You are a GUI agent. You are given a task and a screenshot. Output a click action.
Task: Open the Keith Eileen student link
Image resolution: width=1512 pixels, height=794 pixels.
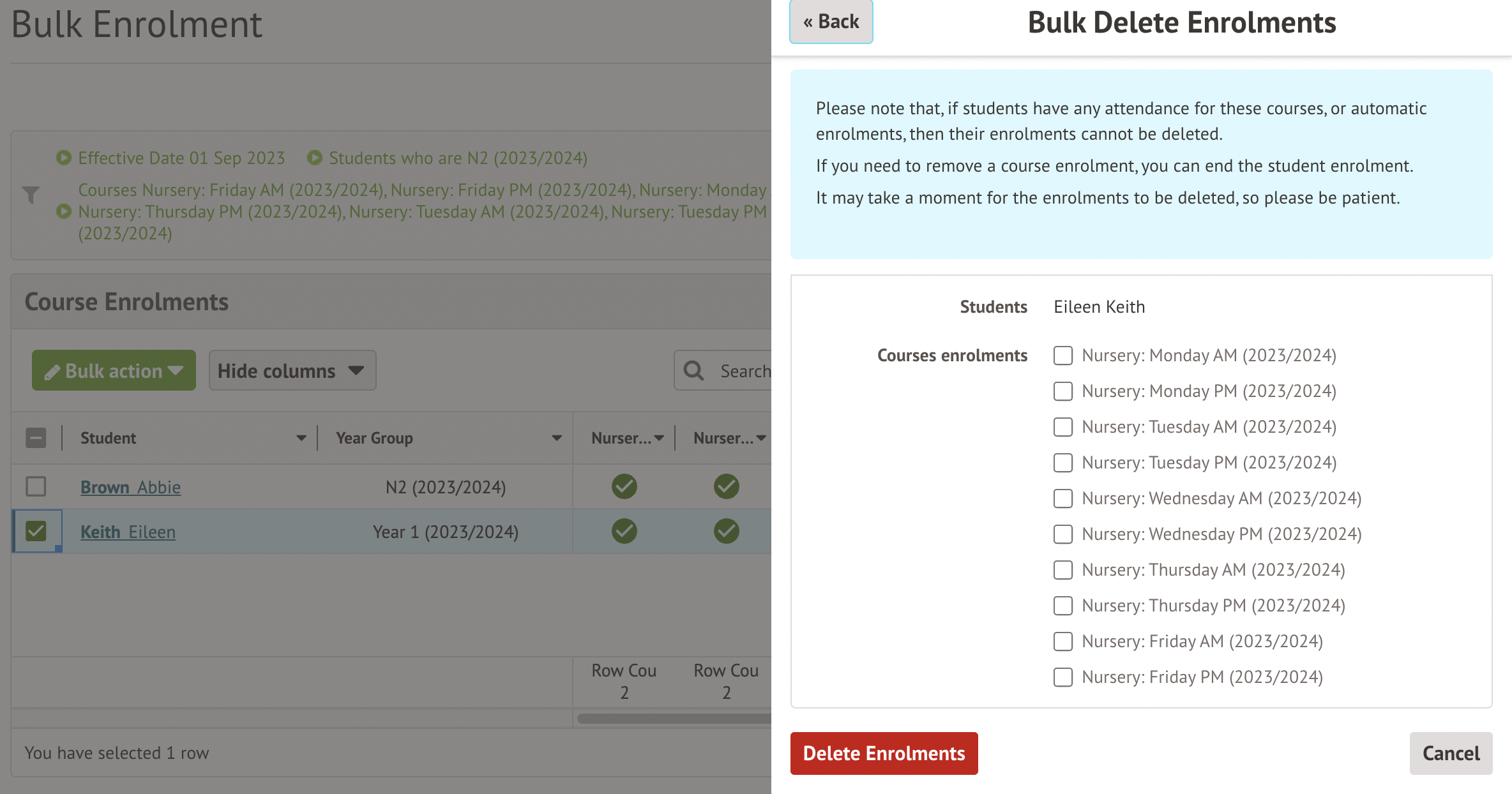tap(128, 532)
